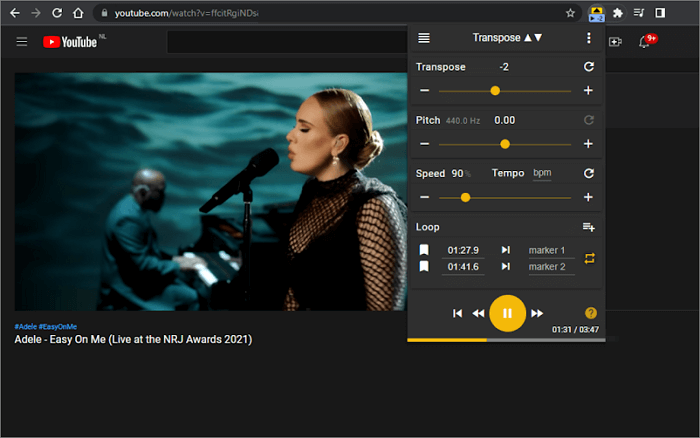Image resolution: width=700 pixels, height=438 pixels.
Task: Jump to marker 2 position
Action: pos(506,267)
